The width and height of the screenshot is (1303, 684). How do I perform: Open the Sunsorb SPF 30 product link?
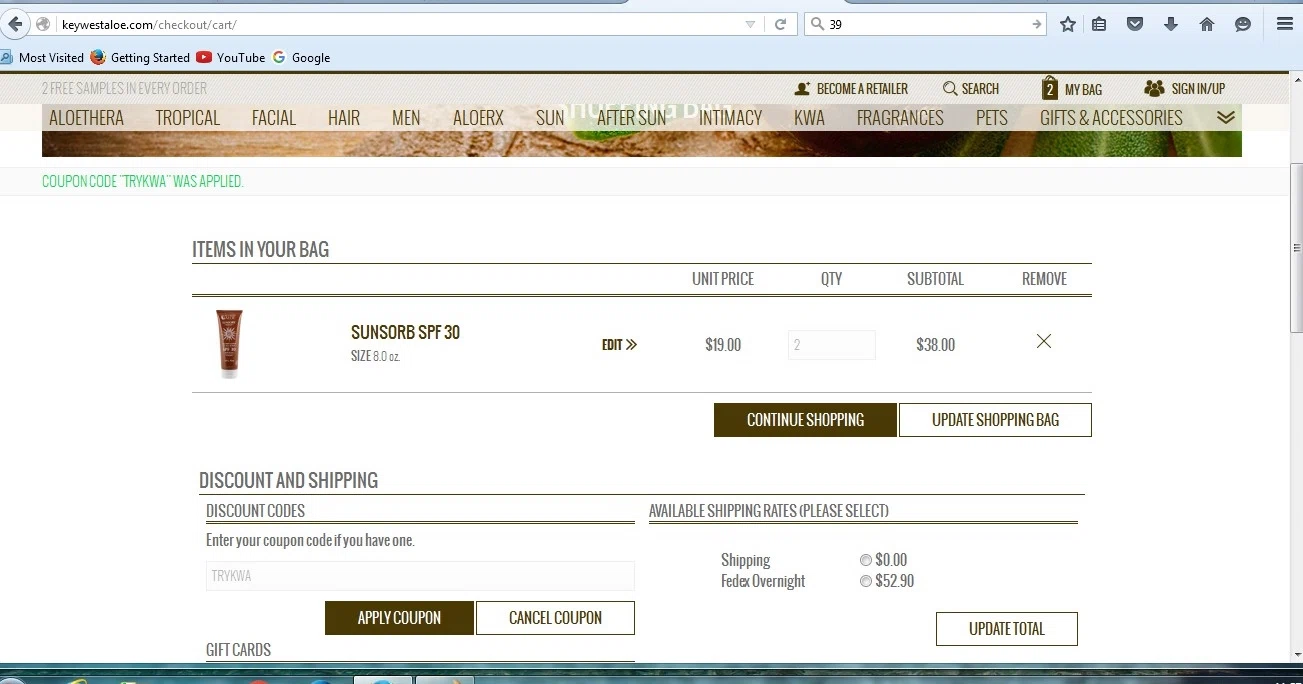coord(405,333)
